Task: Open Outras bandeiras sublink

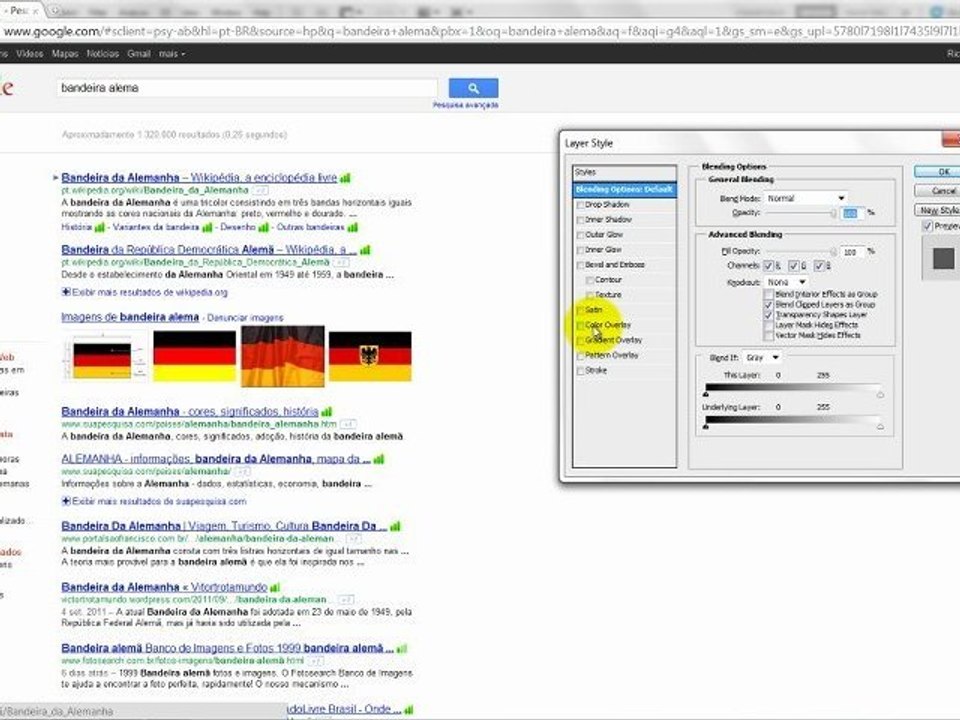Action: 310,227
